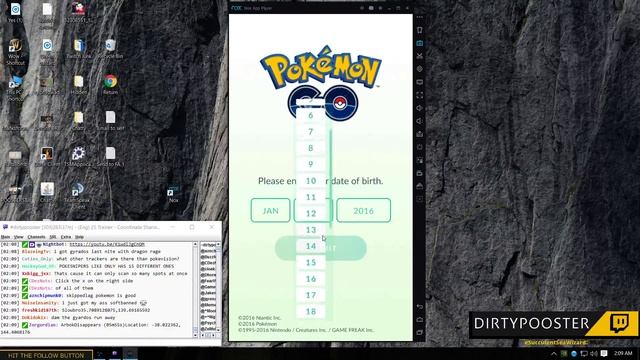Take a screenshot with the scissors icon
The image size is (640, 360).
pyautogui.click(x=420, y=56)
